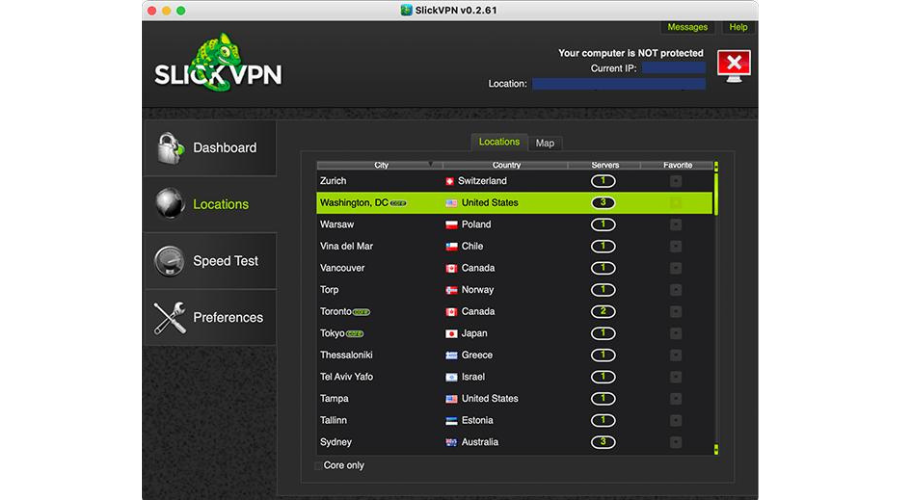The width and height of the screenshot is (900, 500).
Task: Sort by the Country column header
Action: pyautogui.click(x=505, y=165)
